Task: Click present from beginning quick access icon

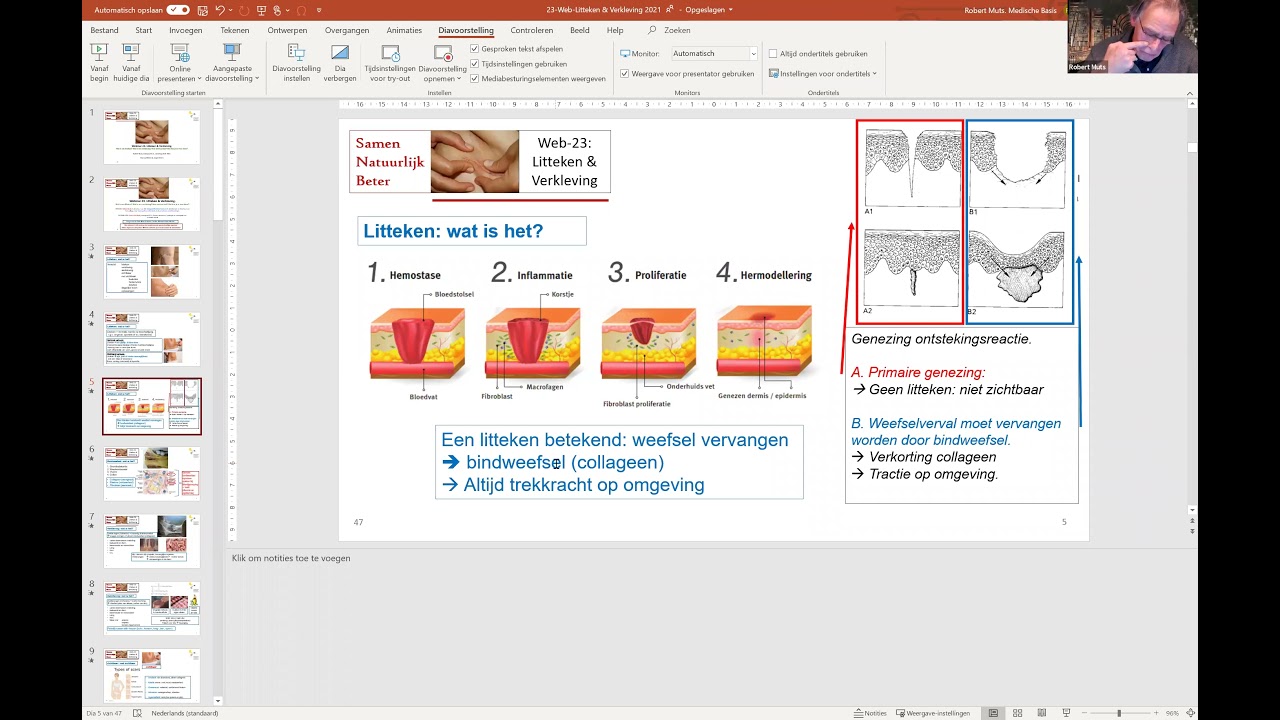Action: tap(262, 10)
